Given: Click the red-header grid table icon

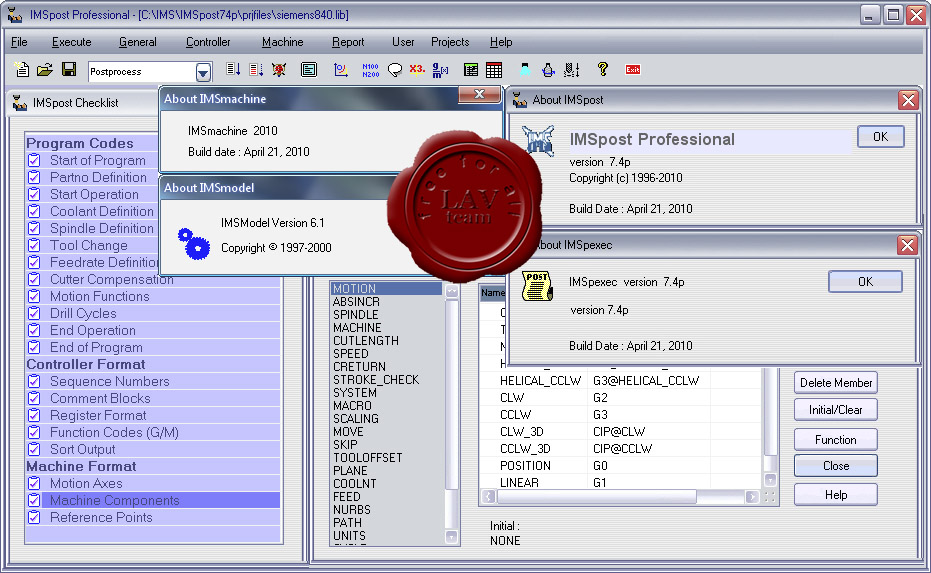Looking at the screenshot, I should tap(494, 70).
